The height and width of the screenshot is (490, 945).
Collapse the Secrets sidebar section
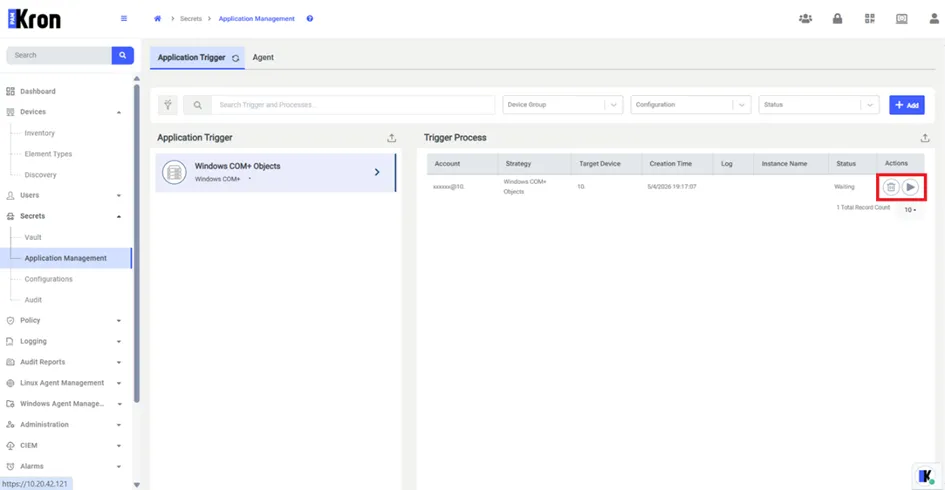click(119, 216)
